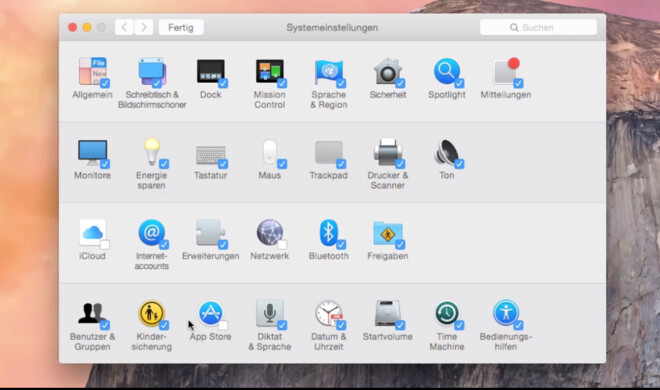Open the Tastatur keyboard icon
Image resolution: width=660 pixels, height=390 pixels.
pos(211,155)
